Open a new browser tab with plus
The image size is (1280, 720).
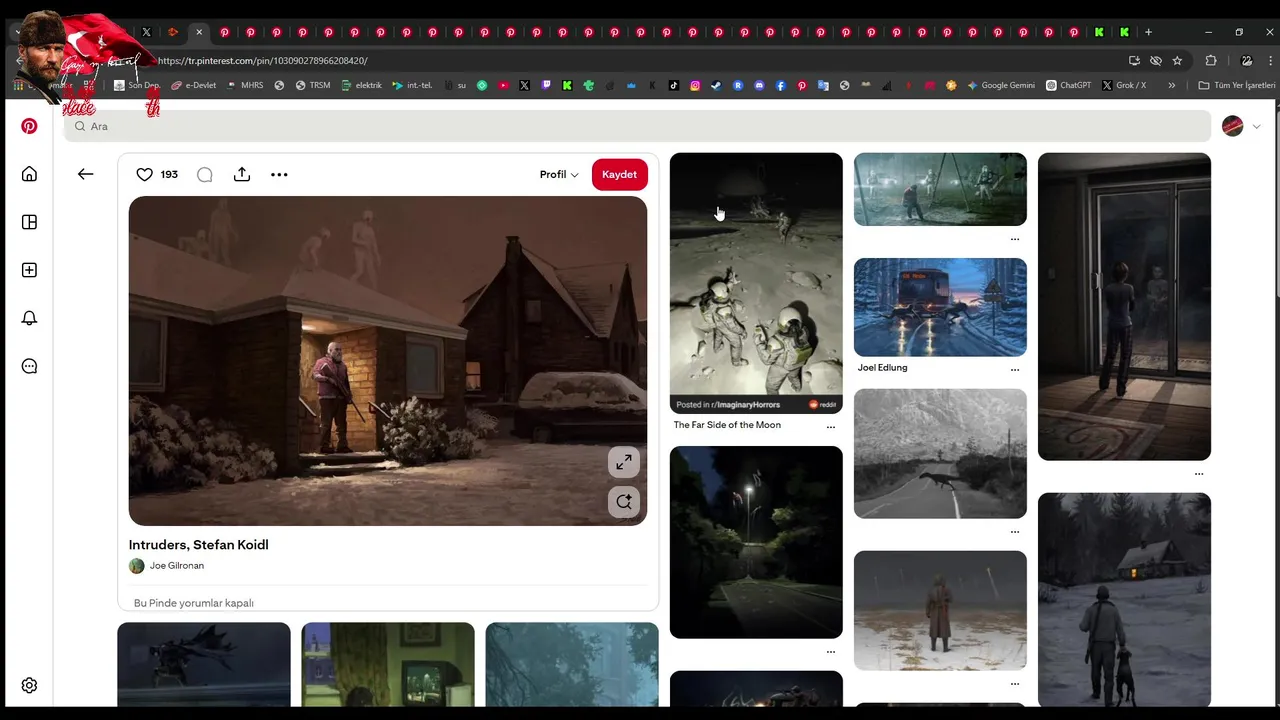click(1148, 32)
